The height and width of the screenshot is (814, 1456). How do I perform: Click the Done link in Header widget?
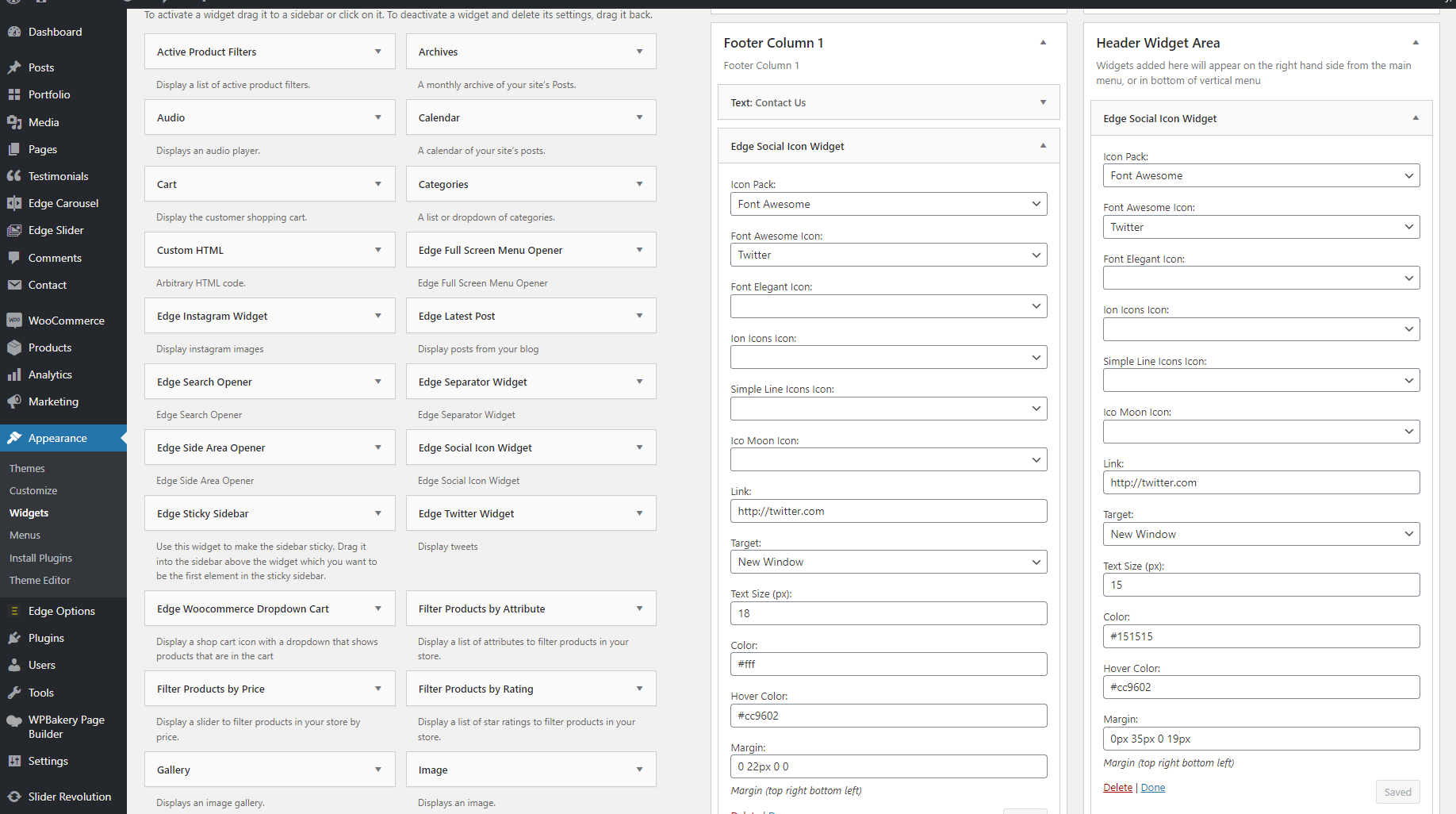tap(1152, 788)
